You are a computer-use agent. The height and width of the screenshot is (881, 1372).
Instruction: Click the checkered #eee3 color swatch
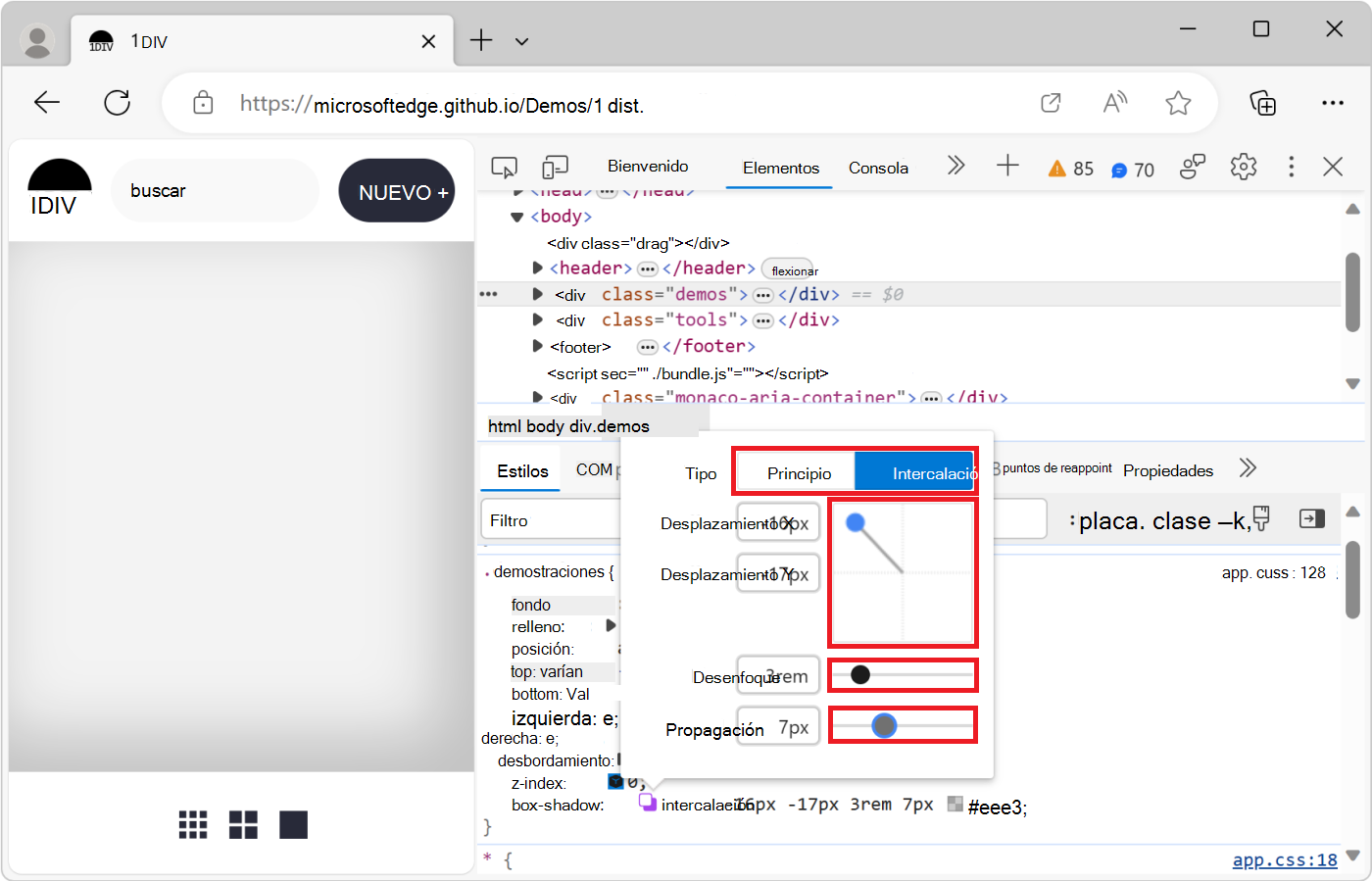(x=954, y=805)
